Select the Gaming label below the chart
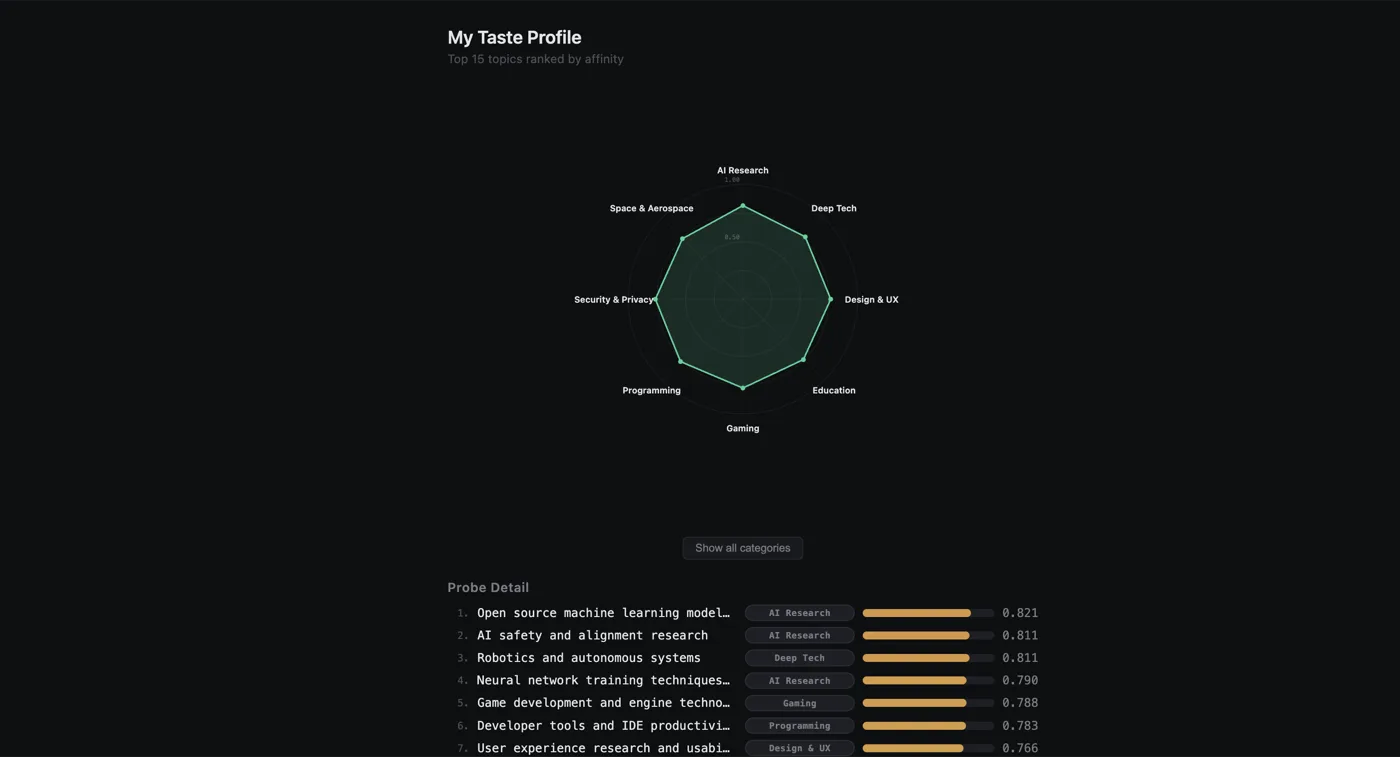Viewport: 1400px width, 757px height. click(x=742, y=428)
